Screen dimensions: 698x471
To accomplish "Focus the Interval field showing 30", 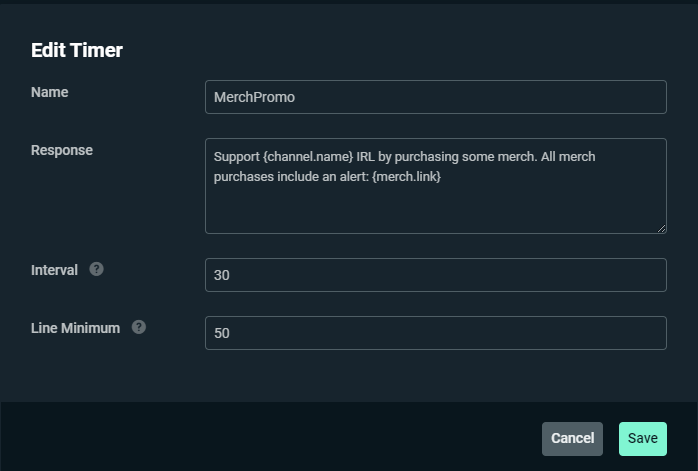I will (436, 275).
